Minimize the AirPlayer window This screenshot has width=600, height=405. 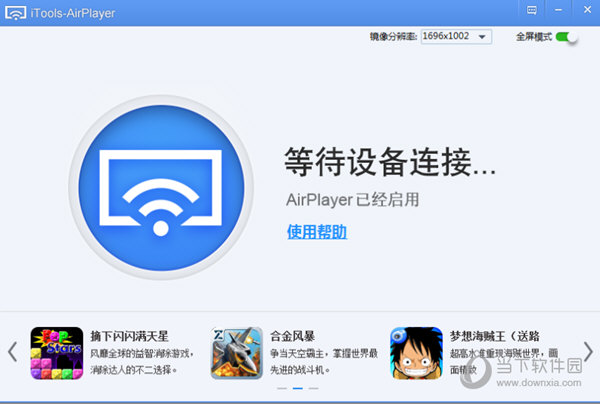point(559,10)
